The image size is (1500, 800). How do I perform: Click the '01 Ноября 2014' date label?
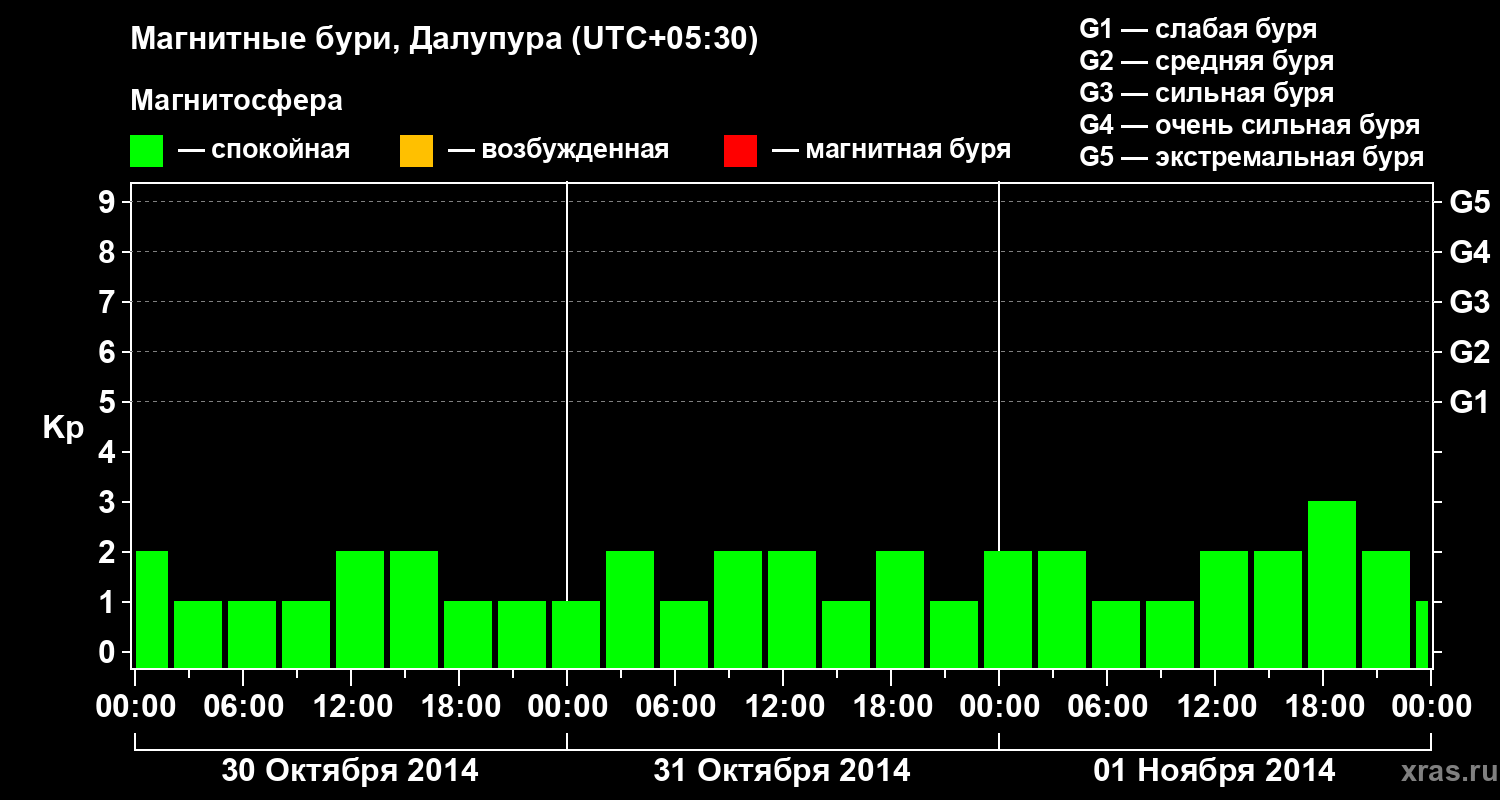(1214, 770)
